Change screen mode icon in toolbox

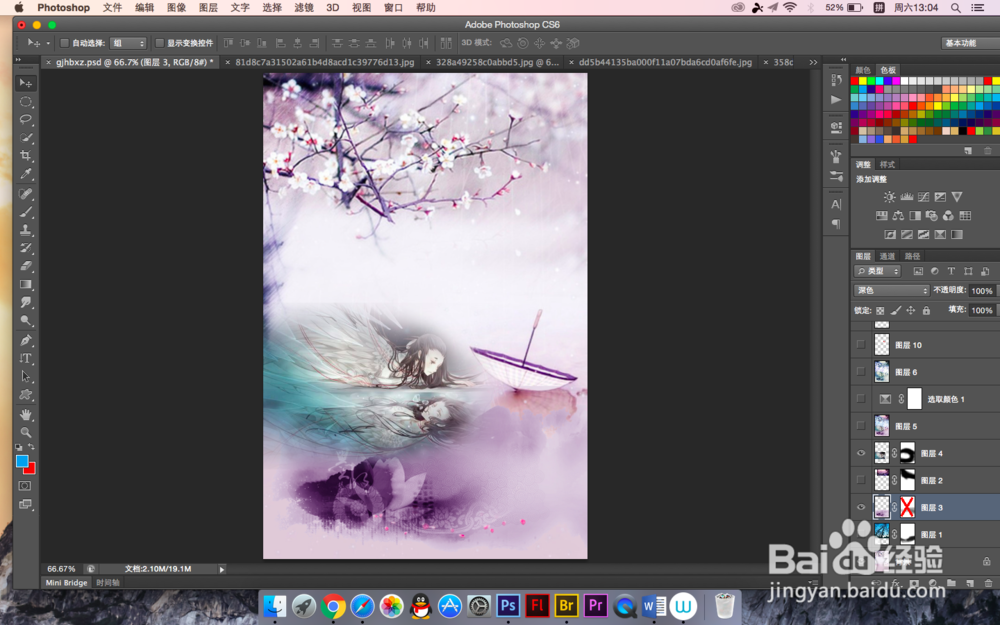(25, 504)
